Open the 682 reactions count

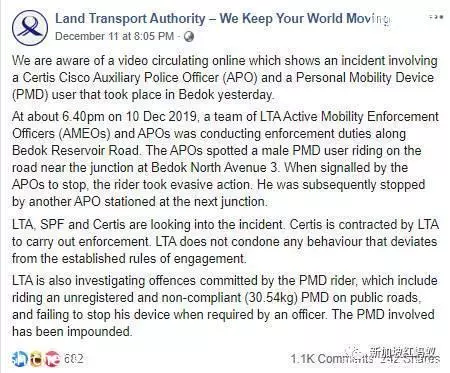click(x=73, y=359)
